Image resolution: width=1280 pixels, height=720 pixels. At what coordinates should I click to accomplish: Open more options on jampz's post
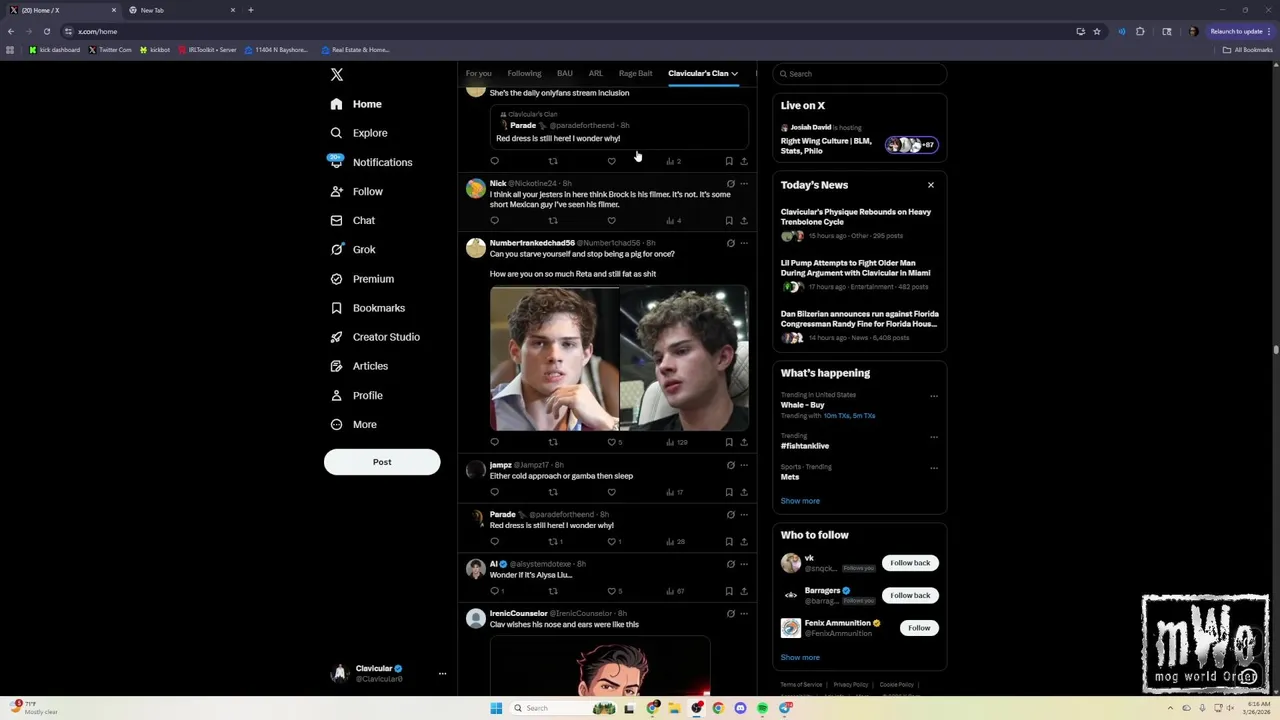[x=744, y=465]
